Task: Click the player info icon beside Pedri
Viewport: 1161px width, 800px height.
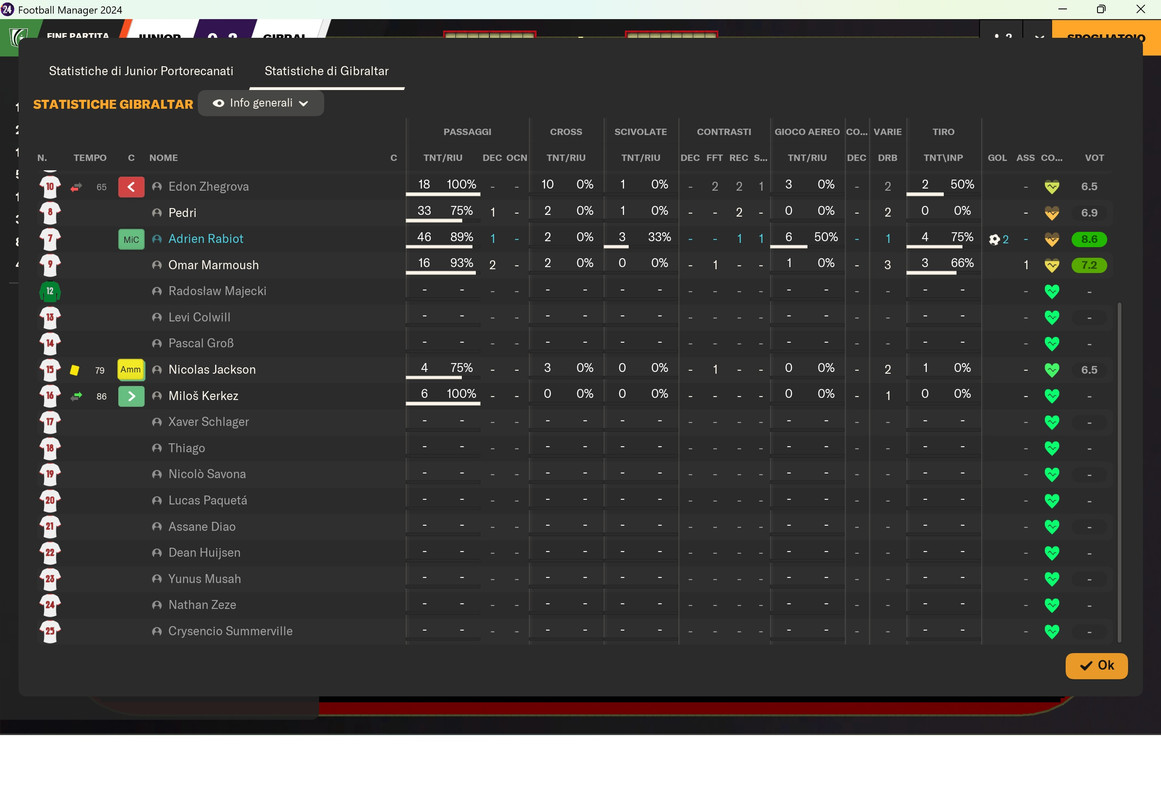Action: 157,213
